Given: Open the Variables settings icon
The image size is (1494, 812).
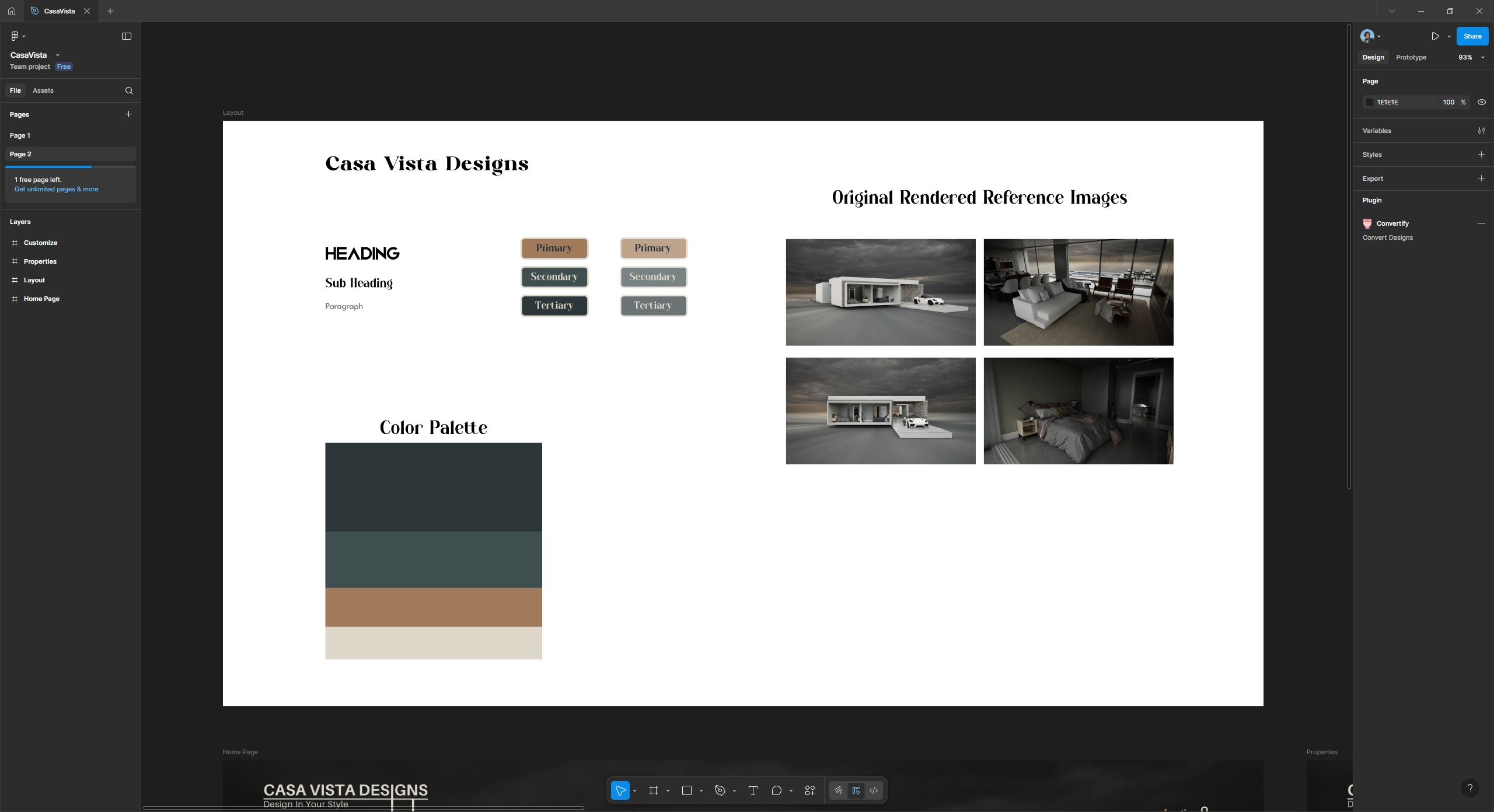Looking at the screenshot, I should (1481, 131).
